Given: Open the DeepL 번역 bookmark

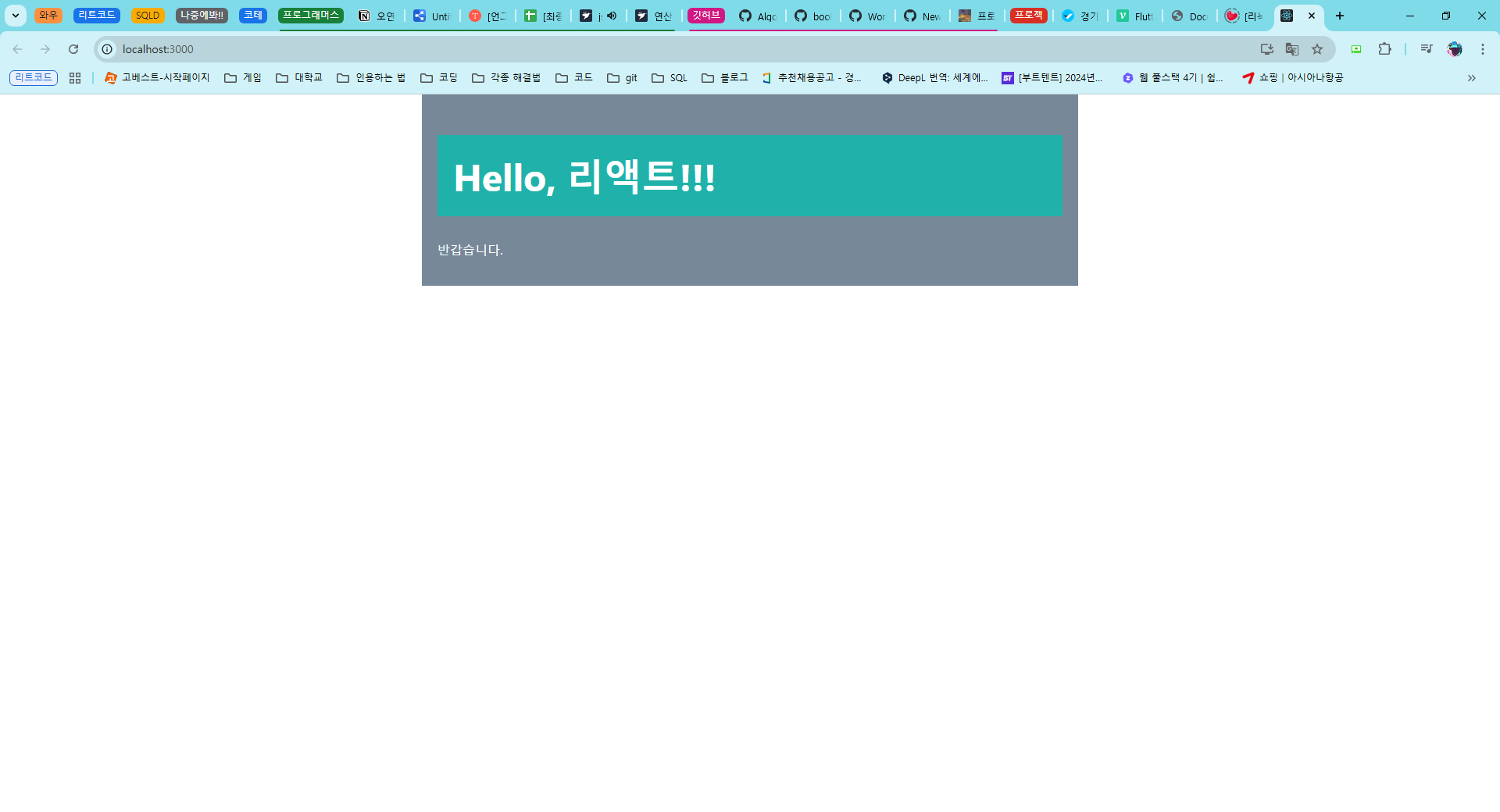Looking at the screenshot, I should pos(934,78).
